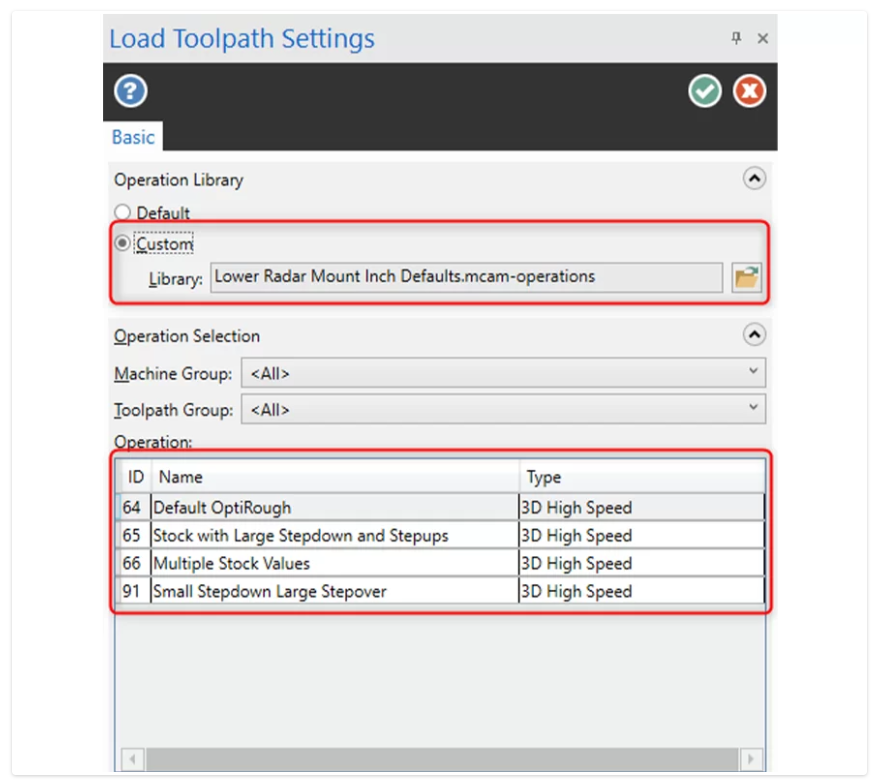Sort operations by Type column header

pyautogui.click(x=640, y=477)
